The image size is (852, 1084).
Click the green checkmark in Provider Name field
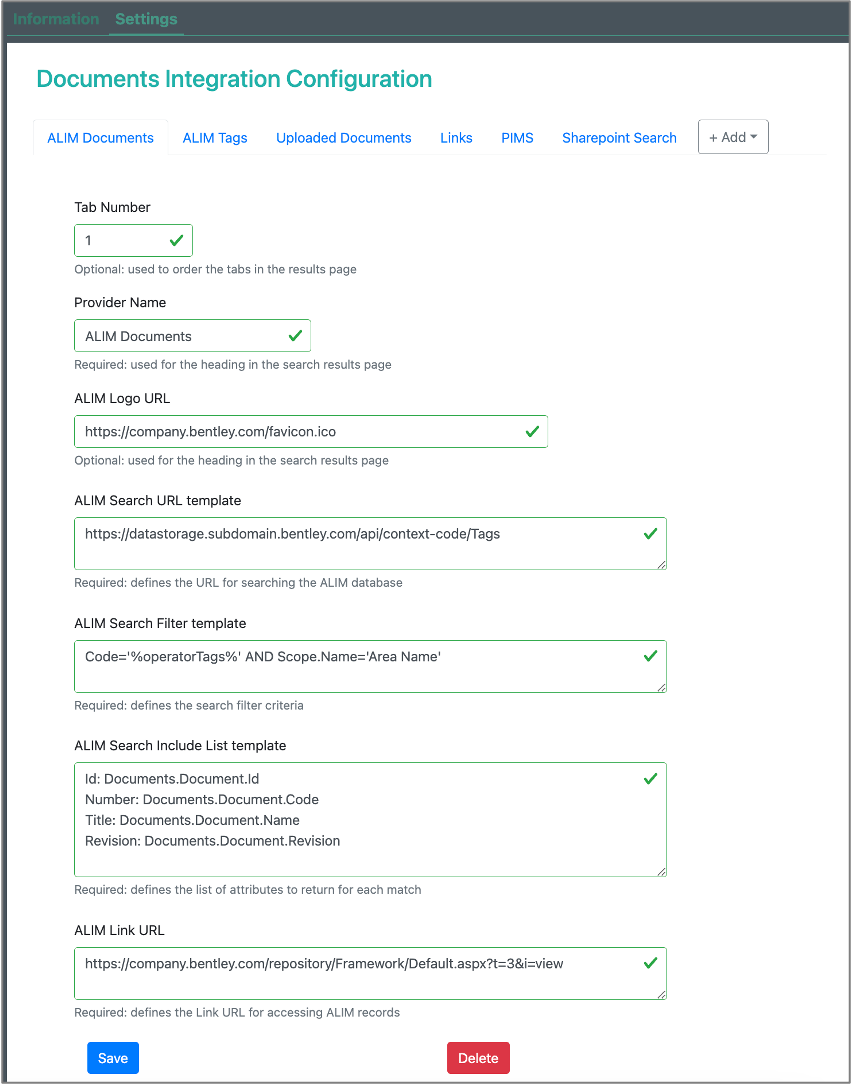295,336
